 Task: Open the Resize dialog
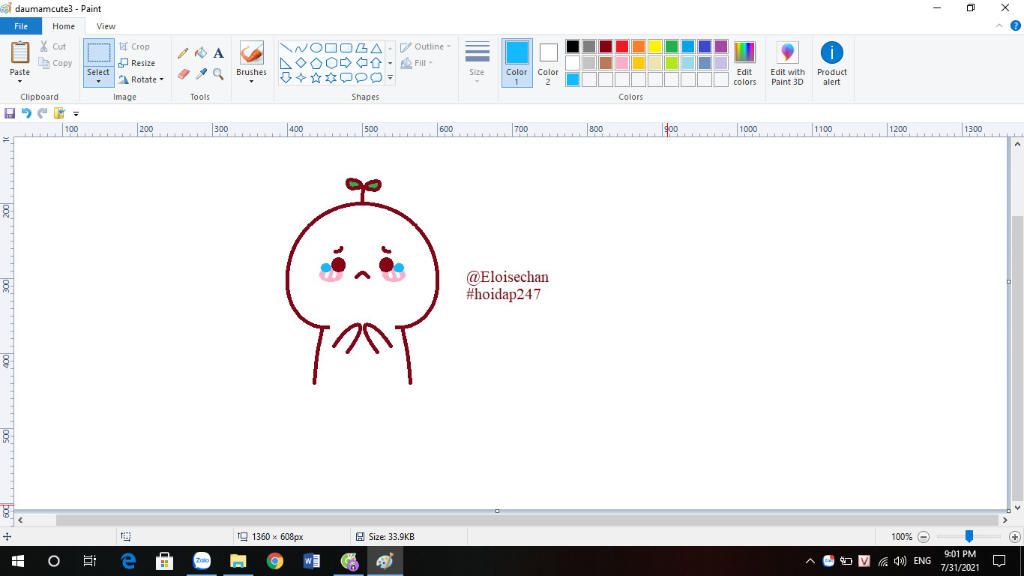137,63
